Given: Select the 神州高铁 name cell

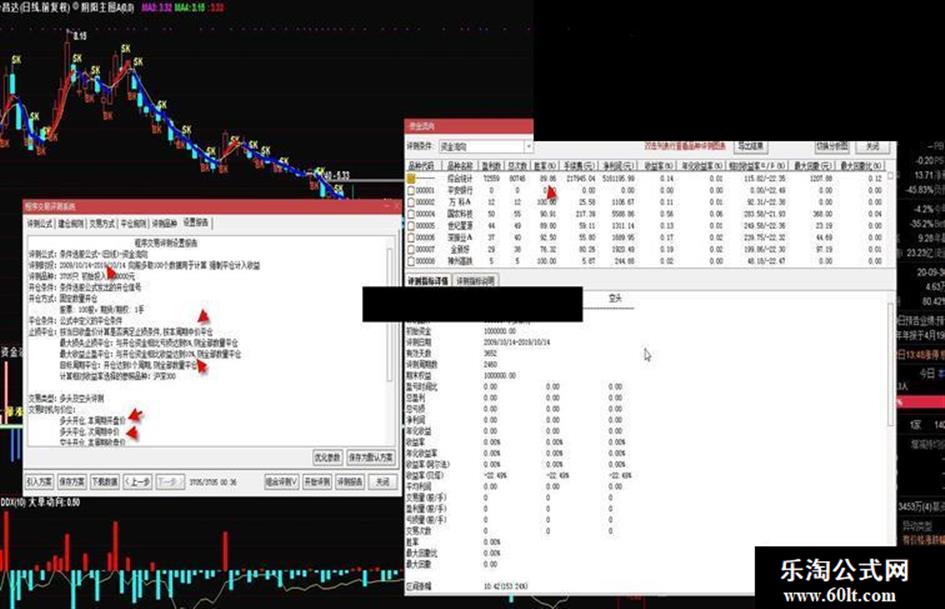Looking at the screenshot, I should pos(460,262).
